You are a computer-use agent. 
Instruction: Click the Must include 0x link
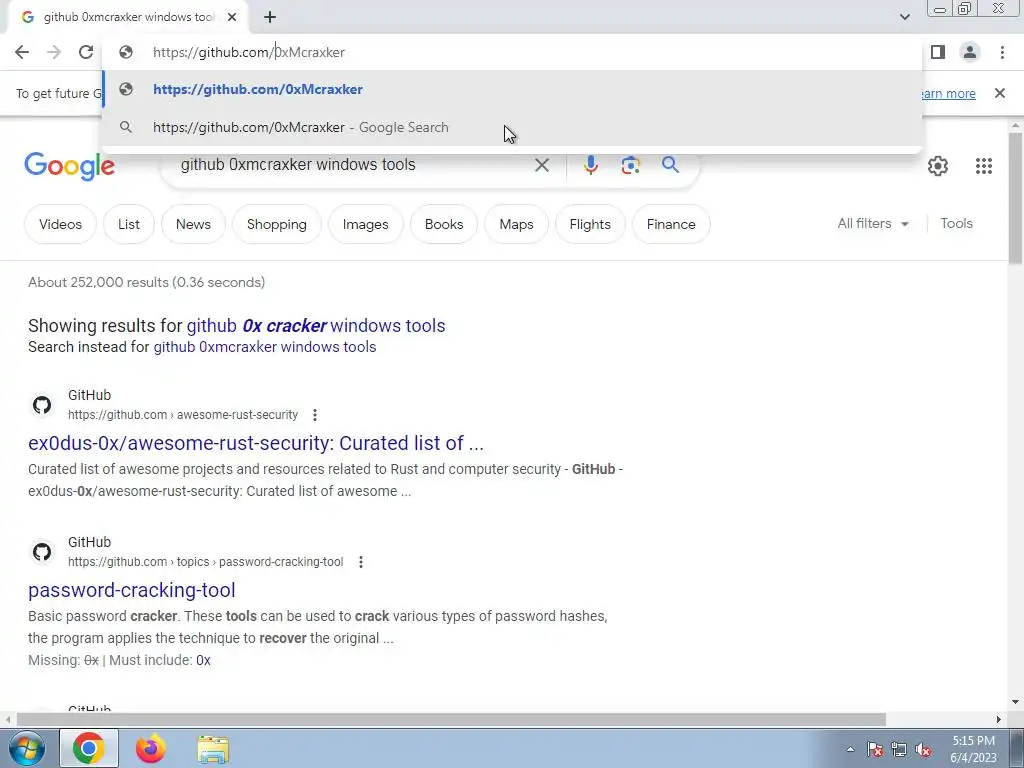click(203, 660)
